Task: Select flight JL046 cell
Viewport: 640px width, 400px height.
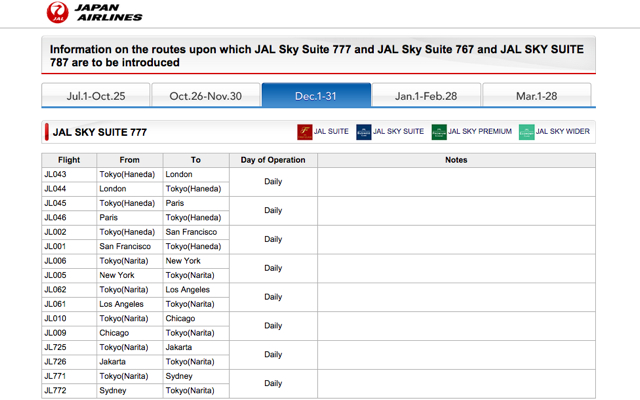Action: (69, 218)
